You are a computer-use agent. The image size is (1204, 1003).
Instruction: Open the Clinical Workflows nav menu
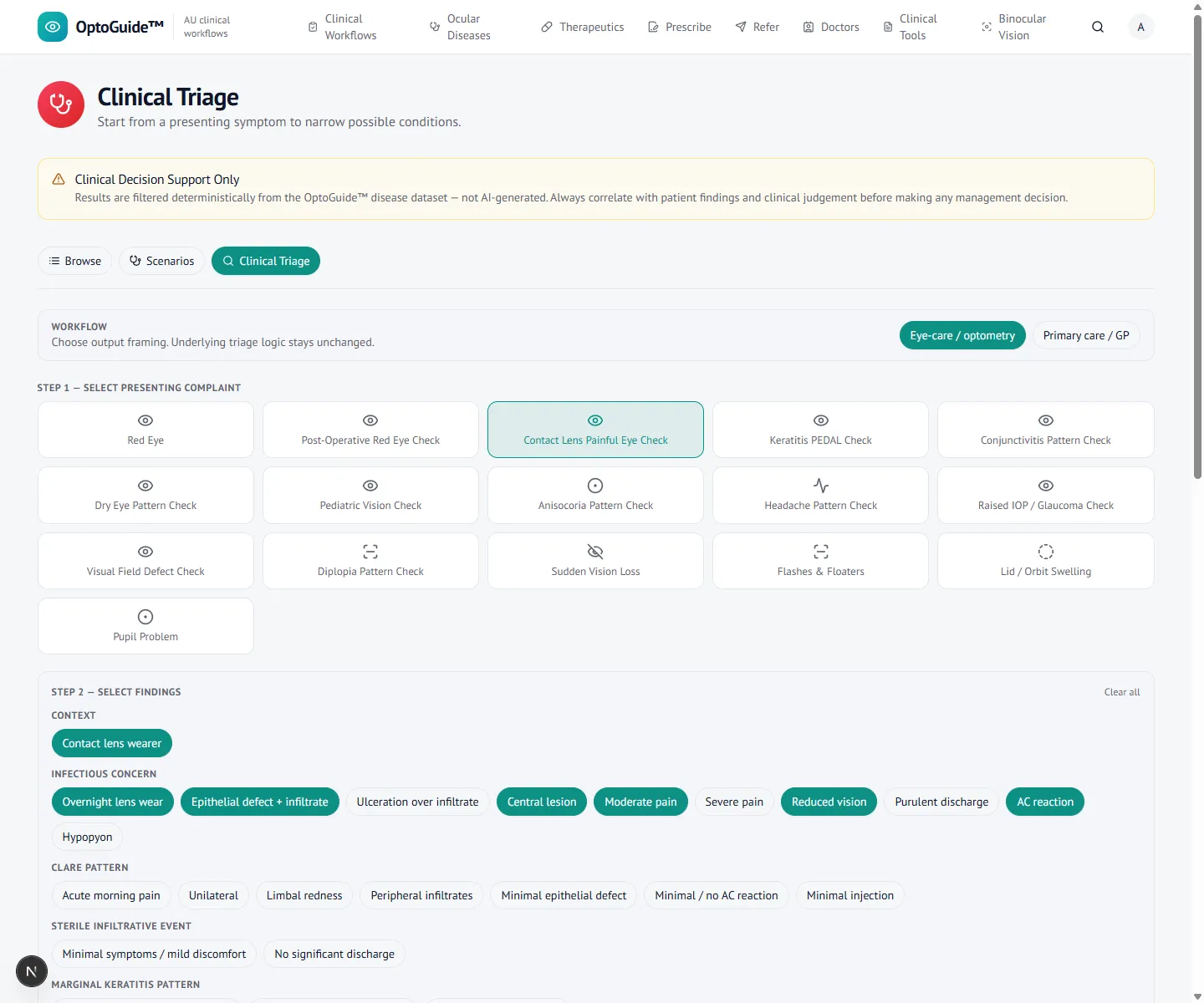tap(342, 27)
